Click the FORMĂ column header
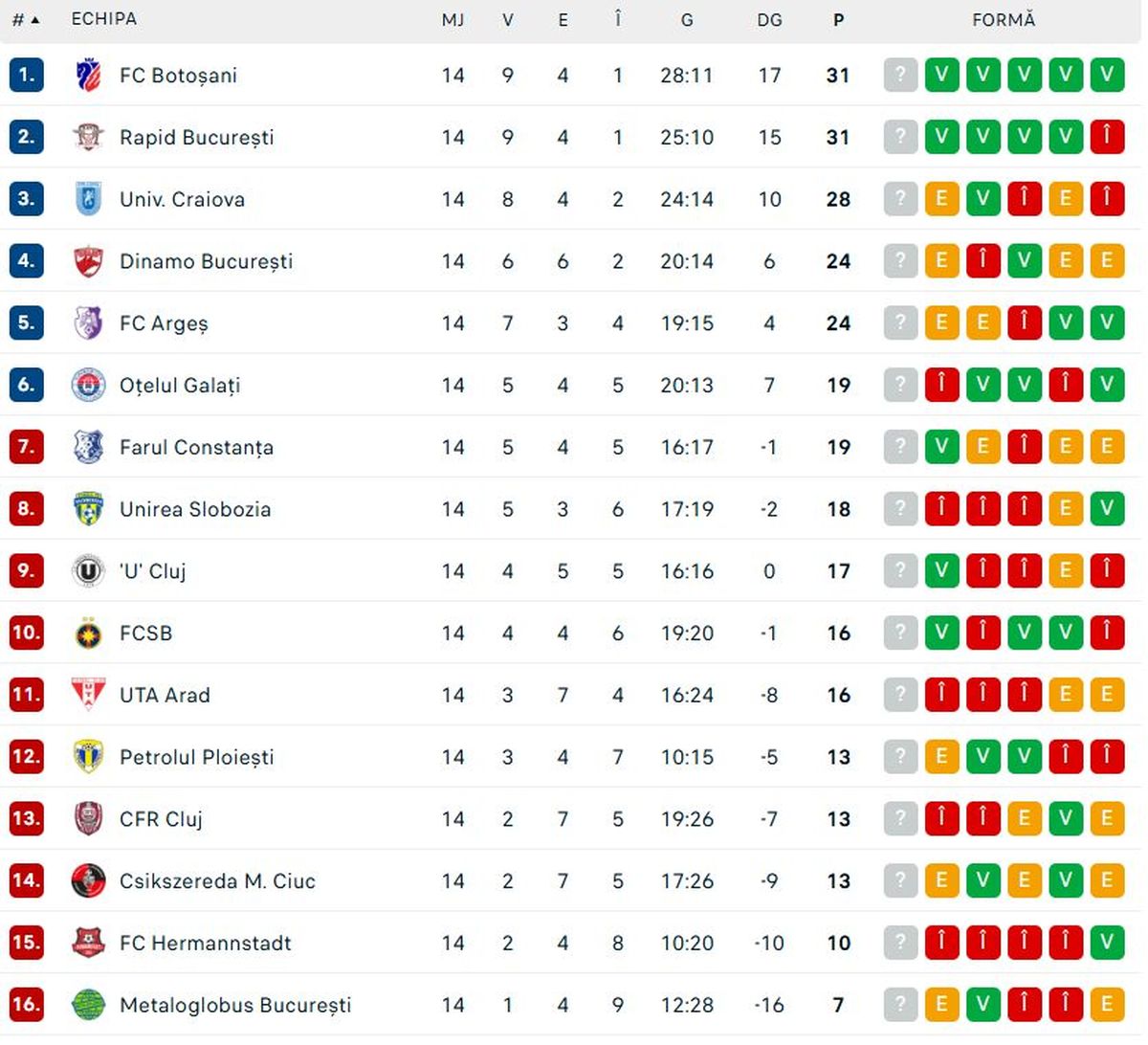This screenshot has height=1045, width=1148. tap(1004, 20)
